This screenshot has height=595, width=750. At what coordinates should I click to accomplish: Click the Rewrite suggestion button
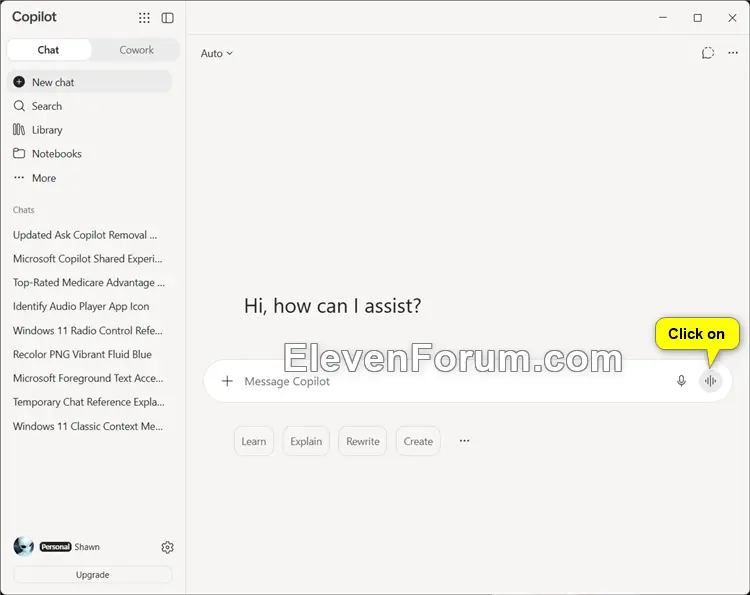tap(363, 441)
